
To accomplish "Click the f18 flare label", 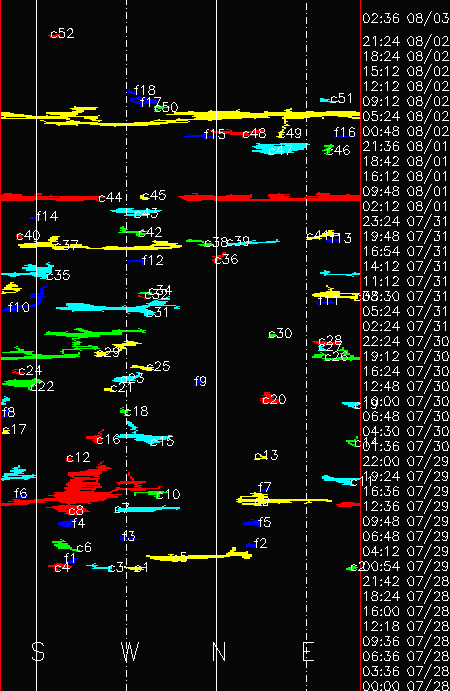I will (x=145, y=90).
